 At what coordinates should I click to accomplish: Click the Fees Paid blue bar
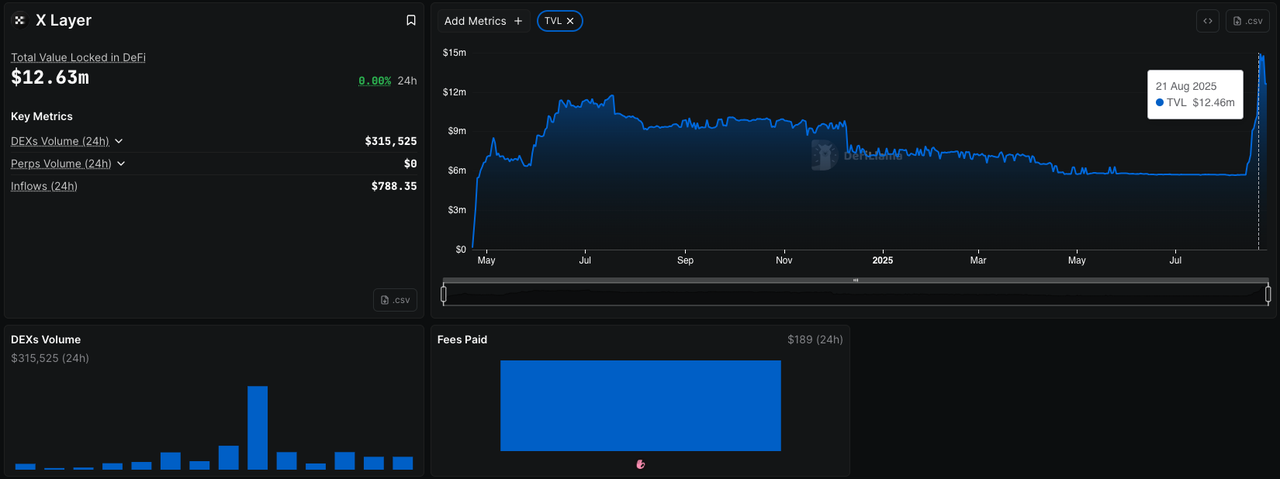(x=640, y=405)
